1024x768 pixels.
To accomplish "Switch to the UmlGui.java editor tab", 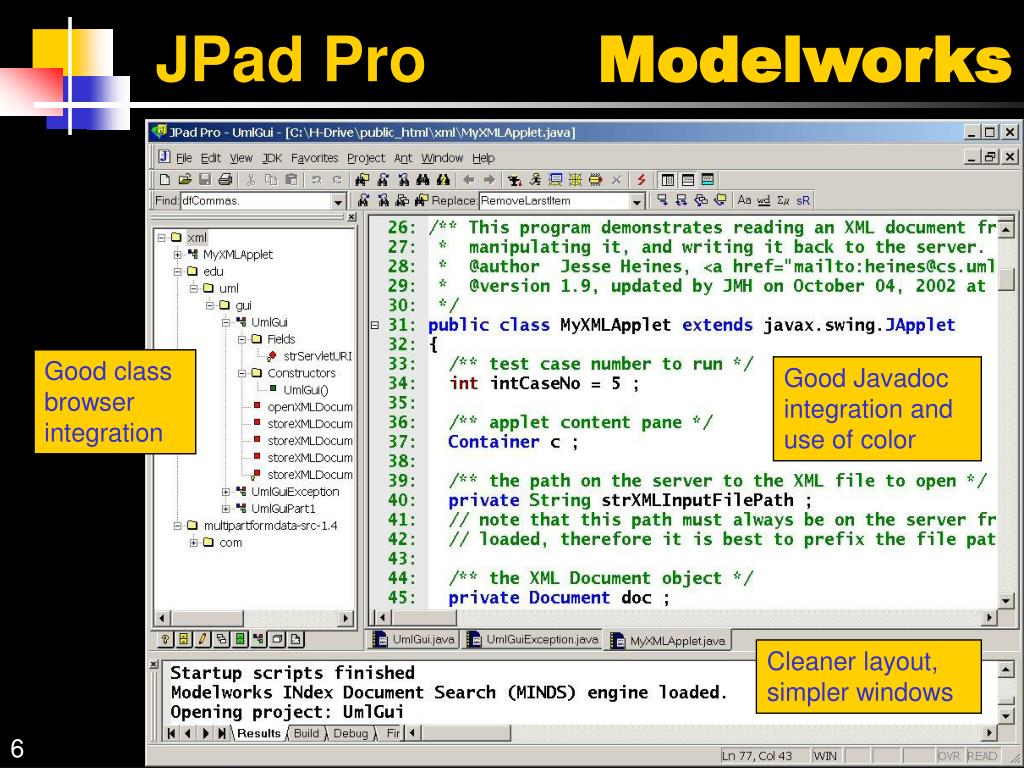I will 414,639.
